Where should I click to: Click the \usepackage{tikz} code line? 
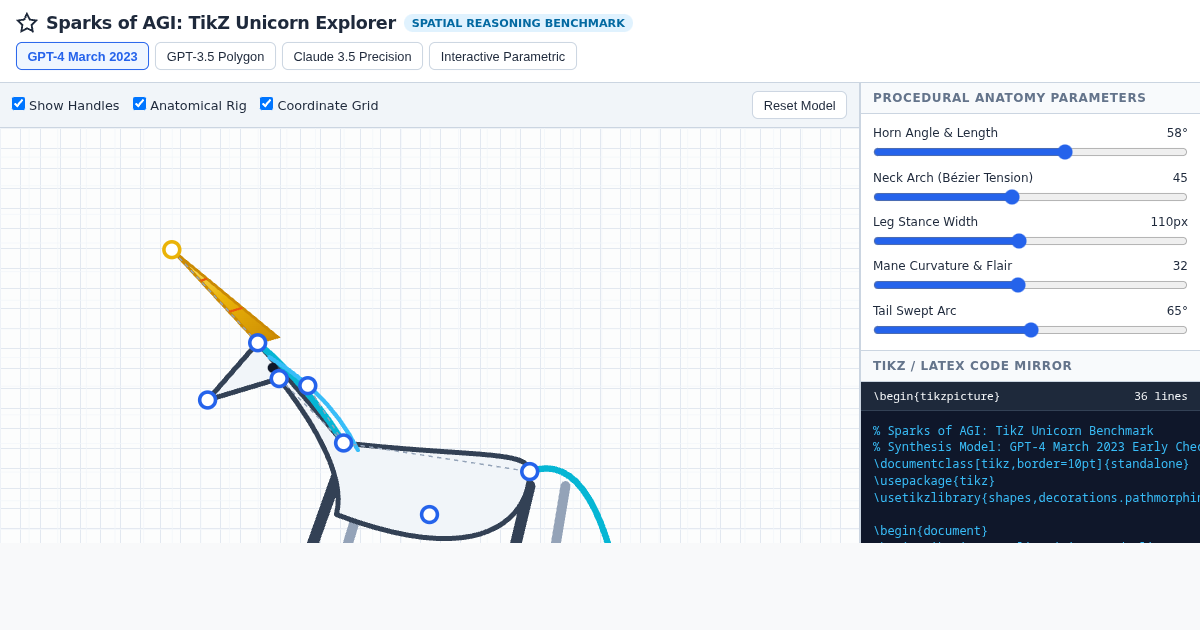(x=934, y=481)
